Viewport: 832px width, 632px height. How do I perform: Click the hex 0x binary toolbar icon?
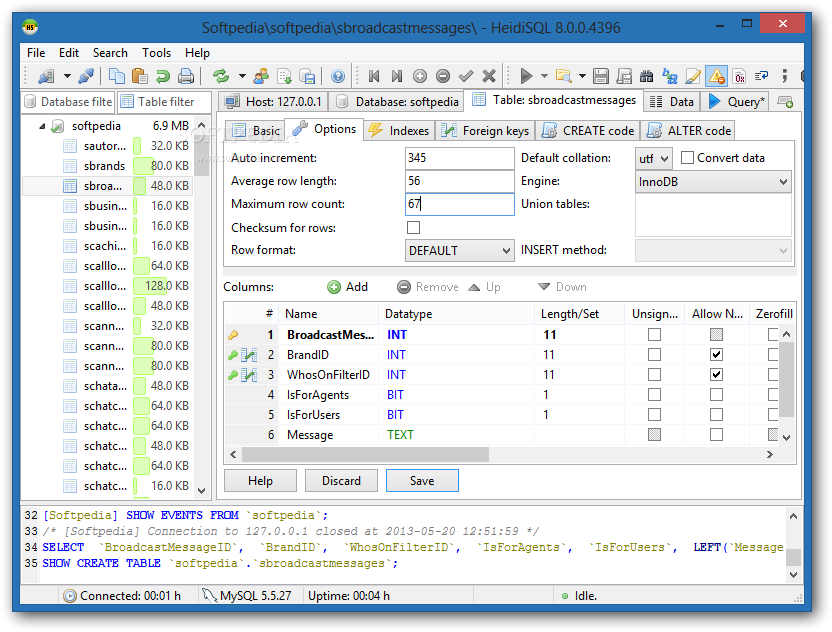(x=739, y=76)
